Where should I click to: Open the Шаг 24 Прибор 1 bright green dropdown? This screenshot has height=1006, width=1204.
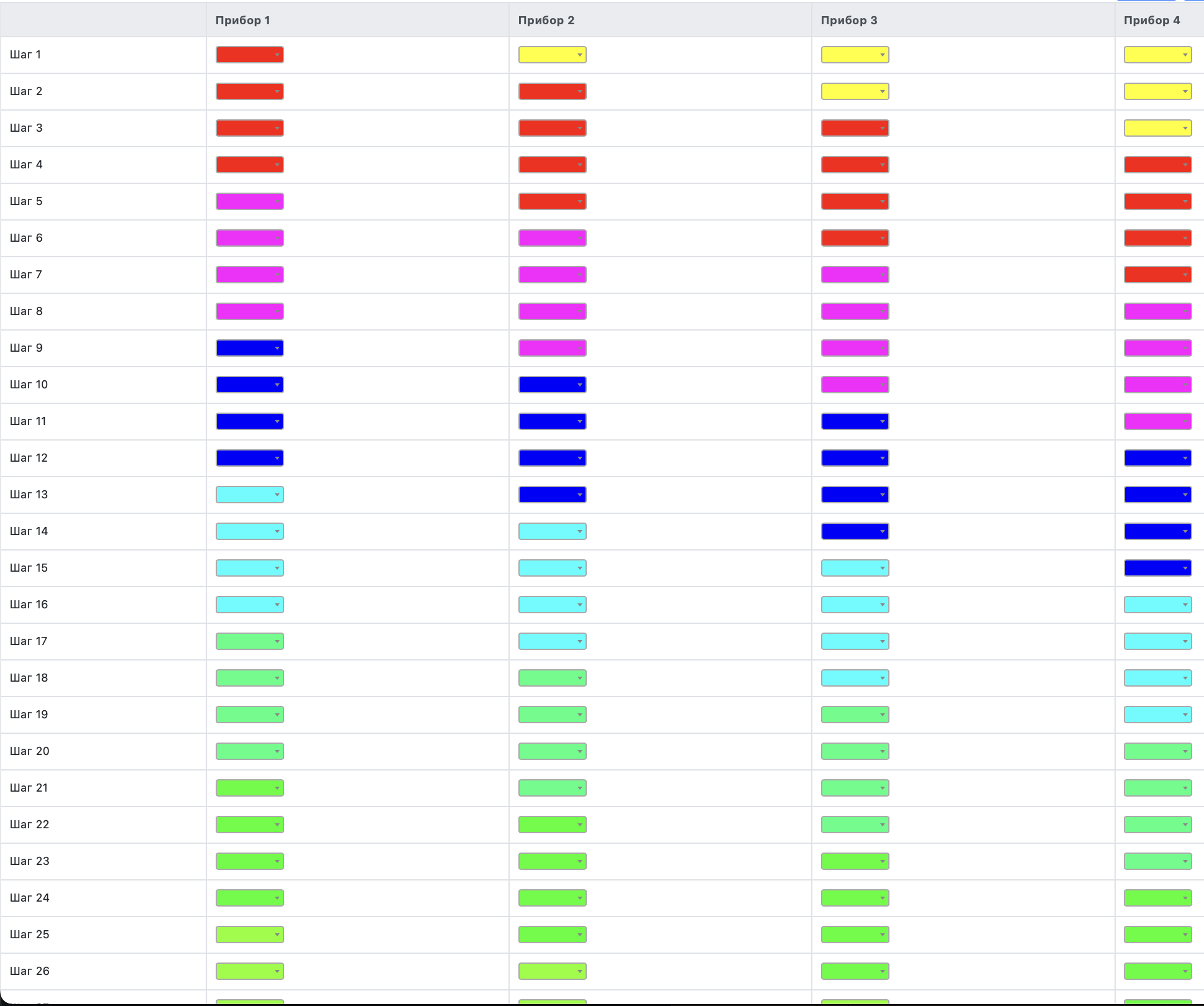pos(250,898)
